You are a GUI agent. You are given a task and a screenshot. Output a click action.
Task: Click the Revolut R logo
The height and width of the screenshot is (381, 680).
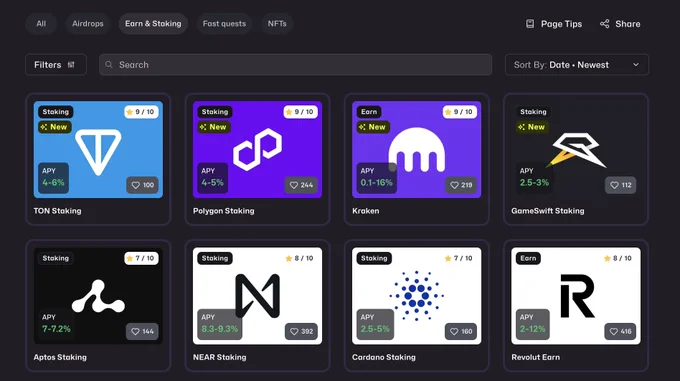pos(577,296)
